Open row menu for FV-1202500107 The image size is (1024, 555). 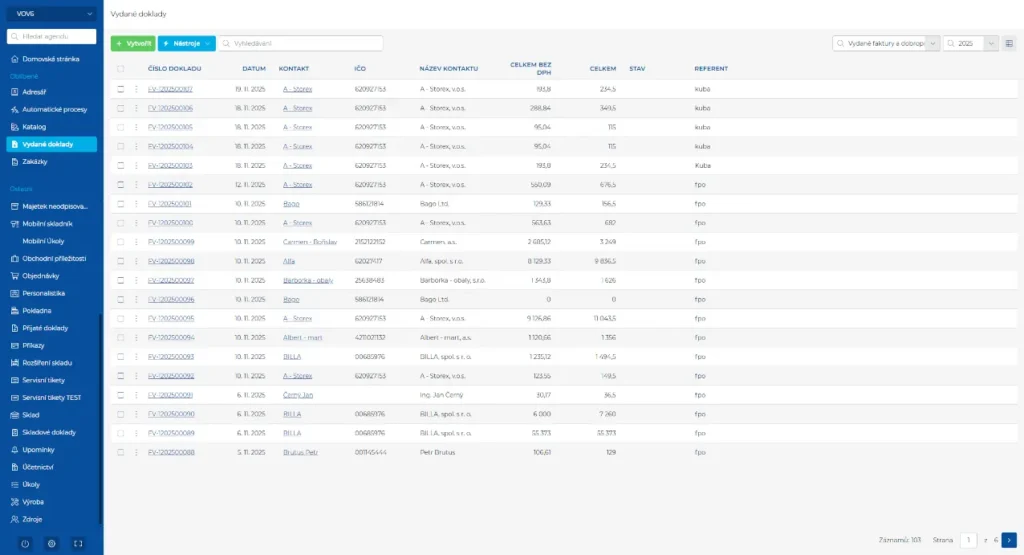(137, 89)
